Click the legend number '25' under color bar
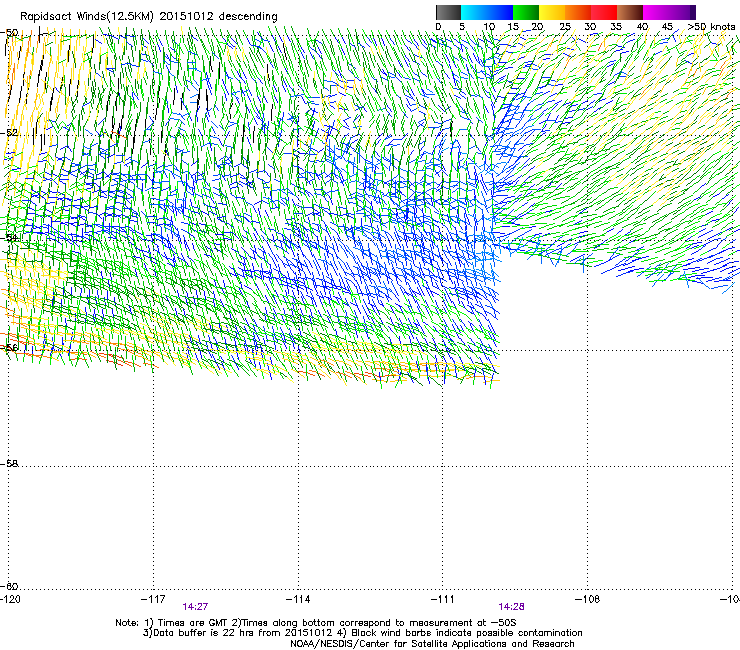 [x=565, y=27]
